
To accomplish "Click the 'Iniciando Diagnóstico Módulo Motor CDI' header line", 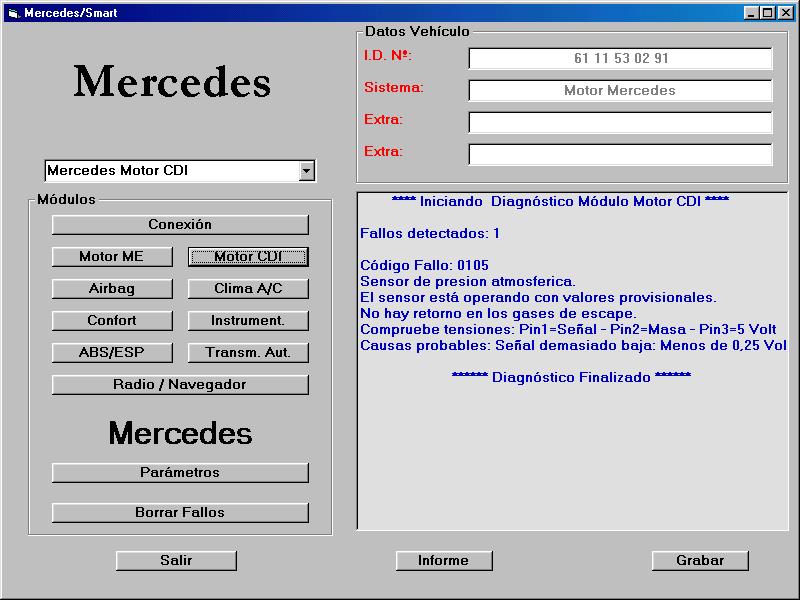I will pos(560,202).
